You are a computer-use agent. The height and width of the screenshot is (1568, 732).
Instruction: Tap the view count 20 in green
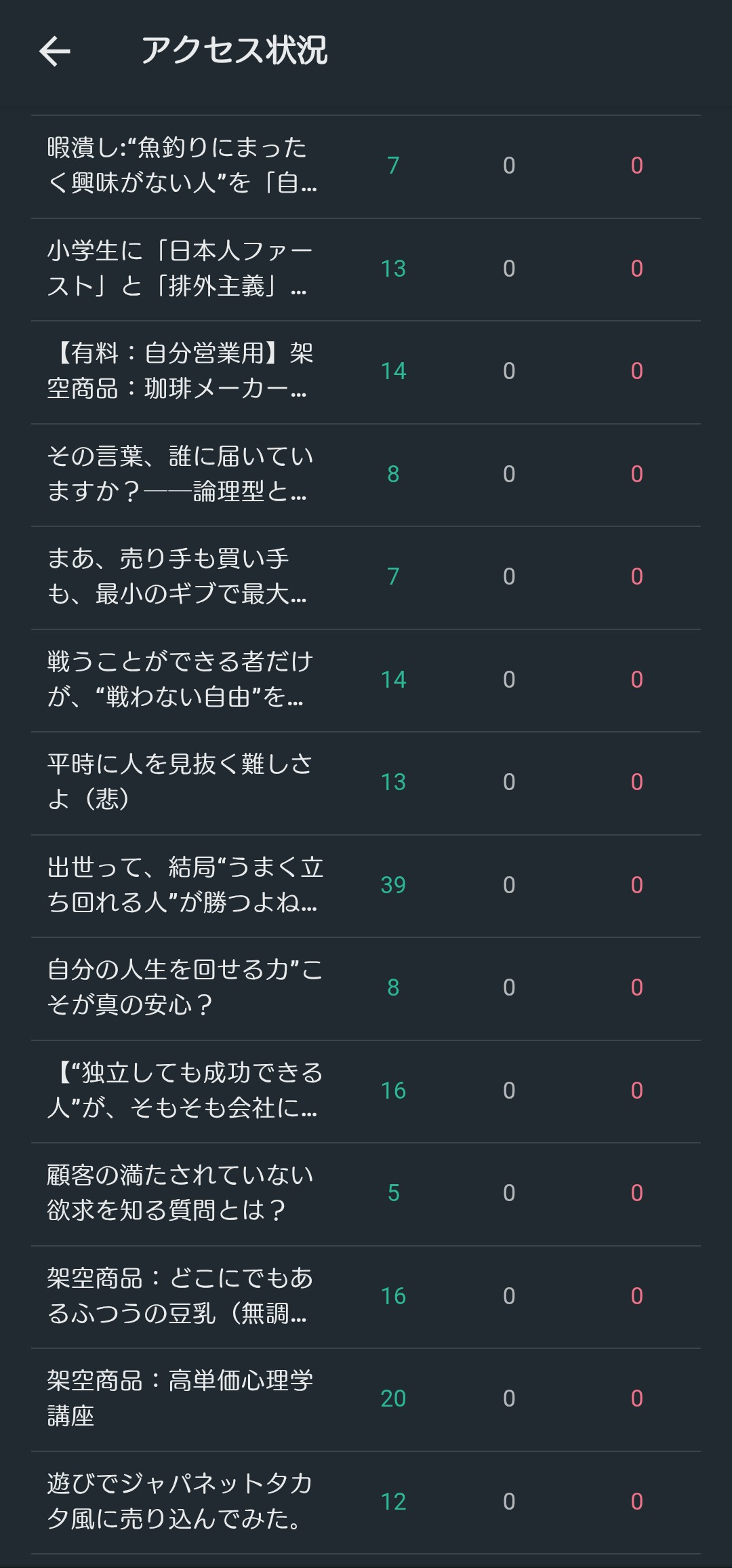[393, 1398]
